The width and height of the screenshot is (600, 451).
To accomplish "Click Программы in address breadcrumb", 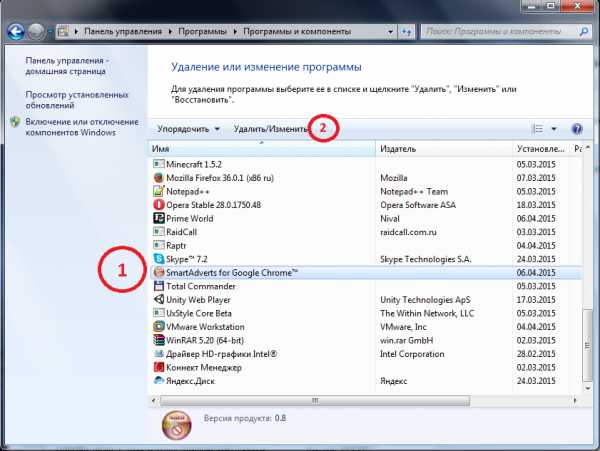I will 202,31.
